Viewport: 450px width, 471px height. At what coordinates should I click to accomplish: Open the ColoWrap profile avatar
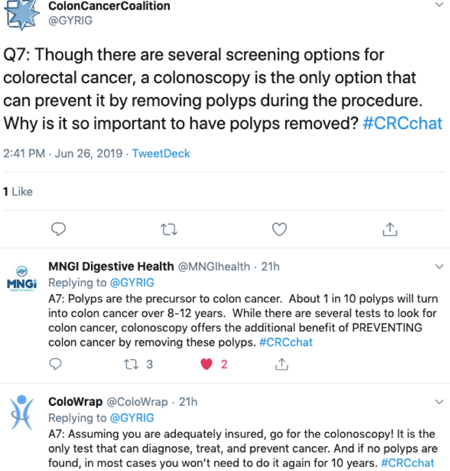[22, 412]
